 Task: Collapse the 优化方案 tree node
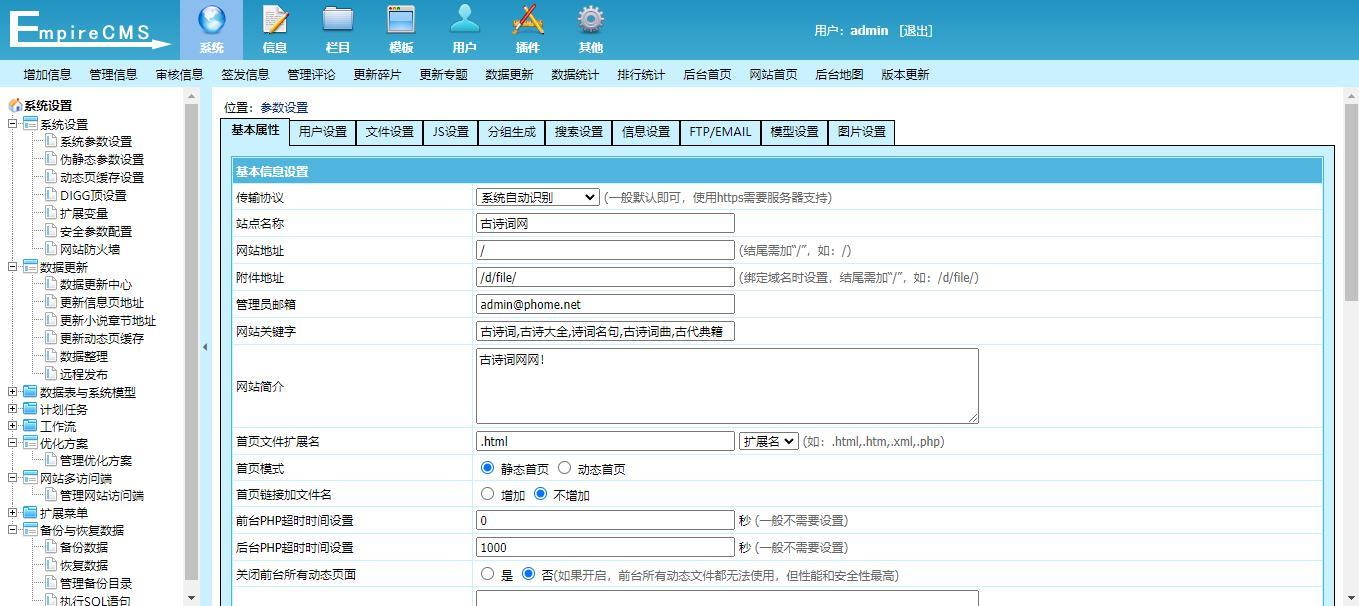pos(13,443)
